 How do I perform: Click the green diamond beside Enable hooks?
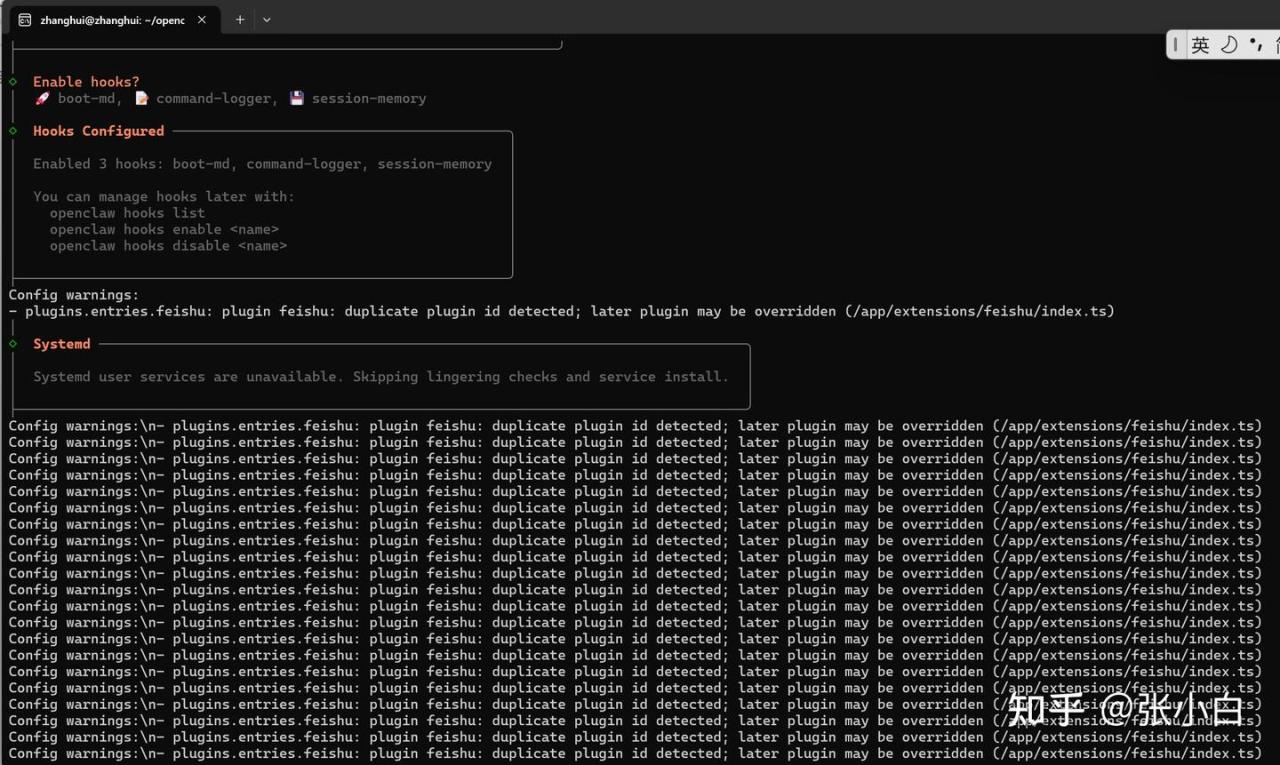point(13,82)
